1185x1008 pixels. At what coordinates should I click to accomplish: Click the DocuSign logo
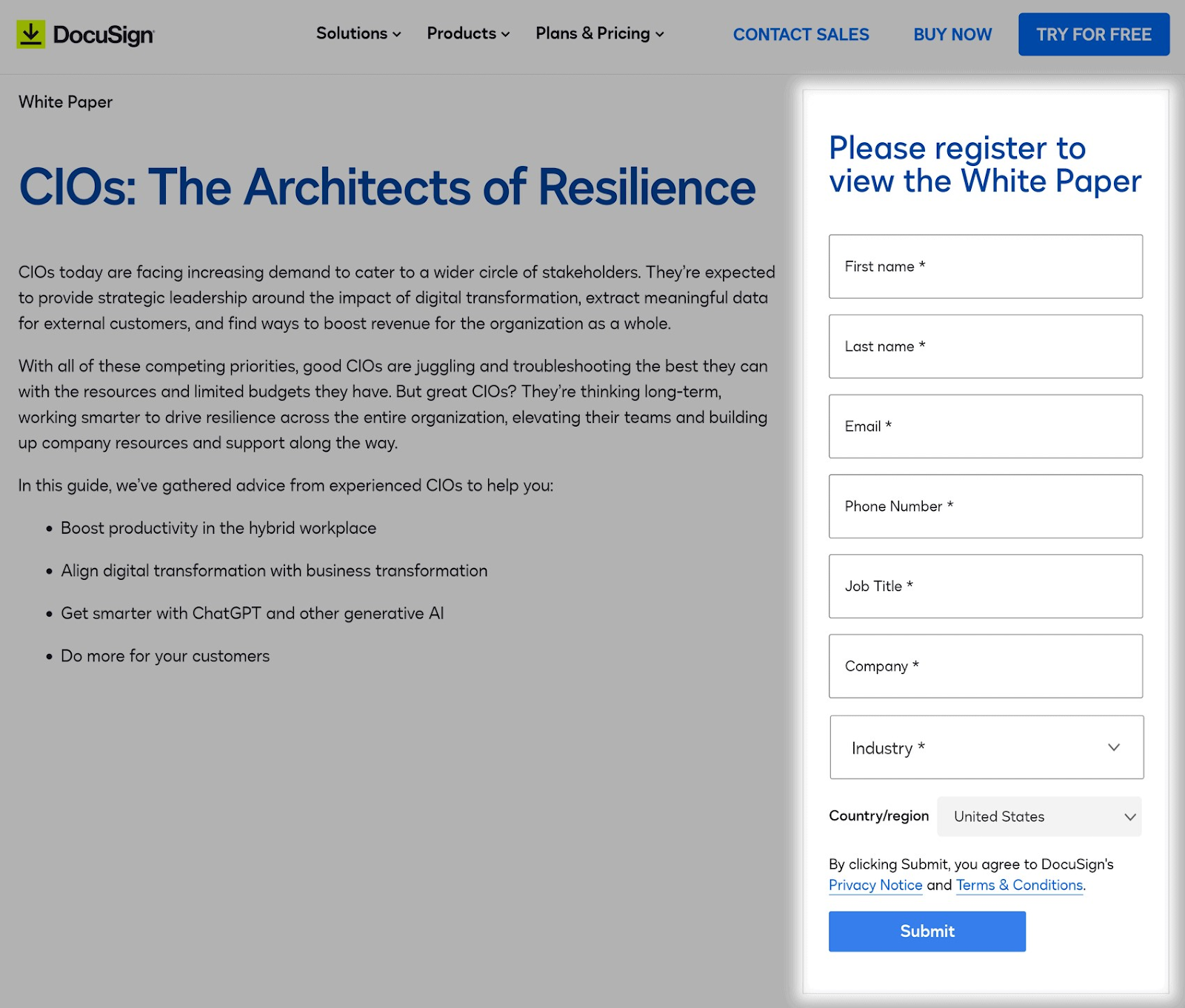tap(85, 33)
